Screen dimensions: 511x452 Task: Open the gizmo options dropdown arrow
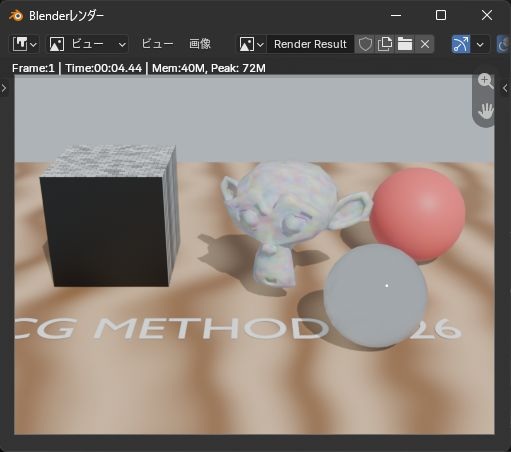point(480,44)
